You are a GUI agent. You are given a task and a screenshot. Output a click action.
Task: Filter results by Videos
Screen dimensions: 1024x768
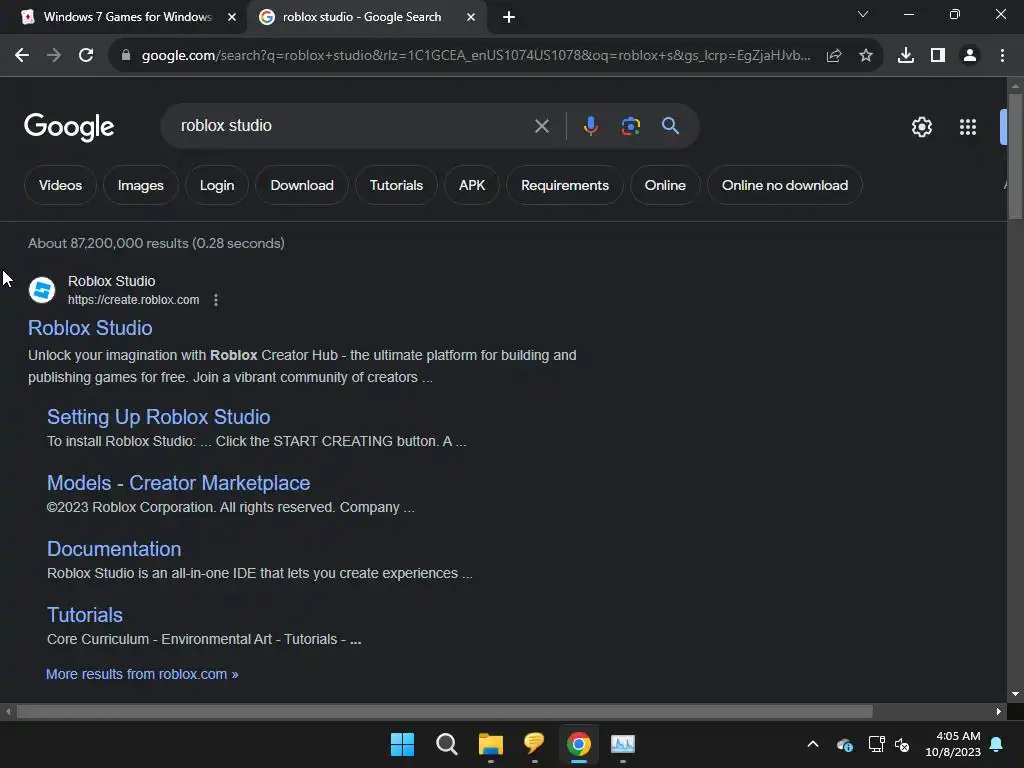[x=61, y=185]
